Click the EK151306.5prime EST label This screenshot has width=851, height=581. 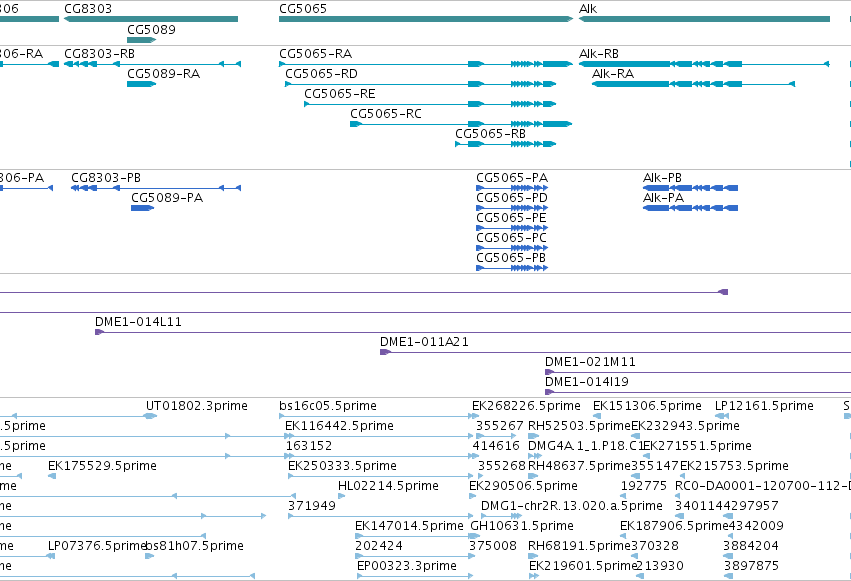click(647, 406)
